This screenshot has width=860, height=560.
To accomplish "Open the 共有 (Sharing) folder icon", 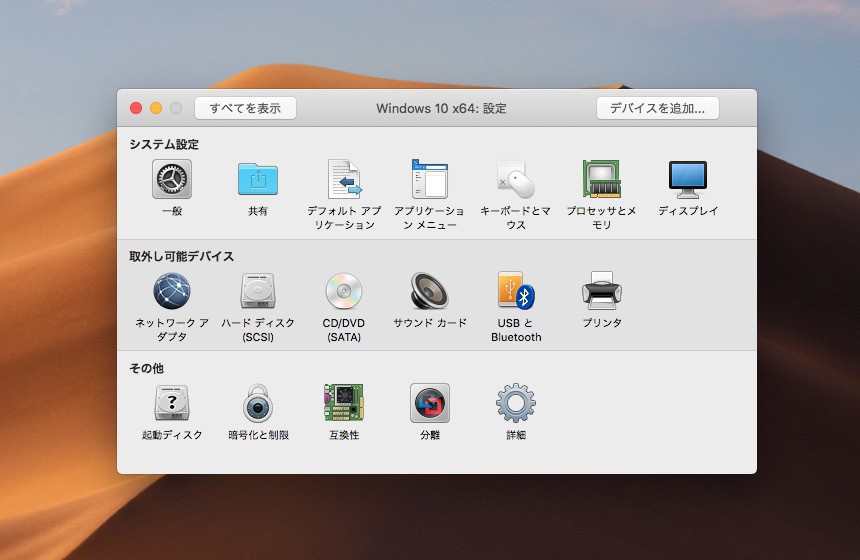I will (x=258, y=179).
